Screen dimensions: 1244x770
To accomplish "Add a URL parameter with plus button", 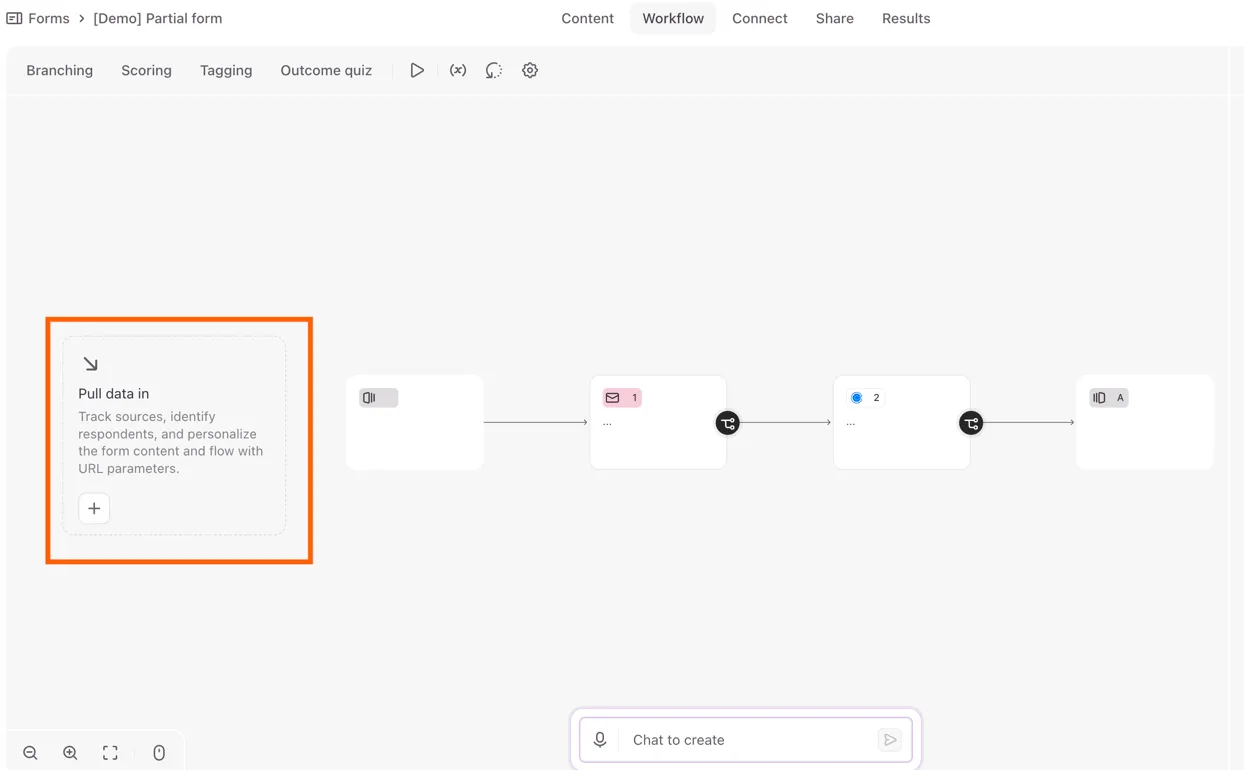I will coord(94,508).
